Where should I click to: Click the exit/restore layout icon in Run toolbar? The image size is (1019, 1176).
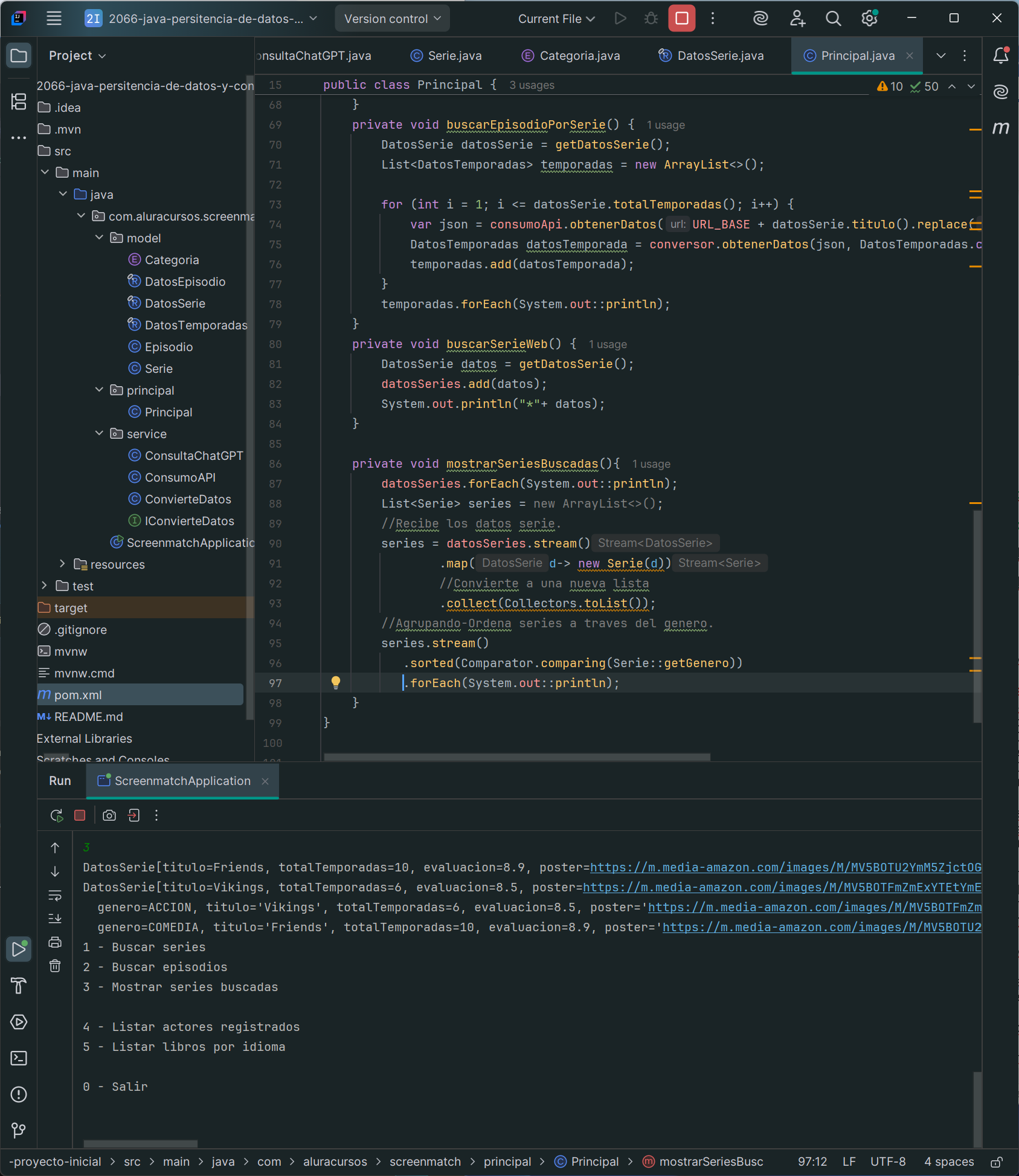click(x=134, y=815)
